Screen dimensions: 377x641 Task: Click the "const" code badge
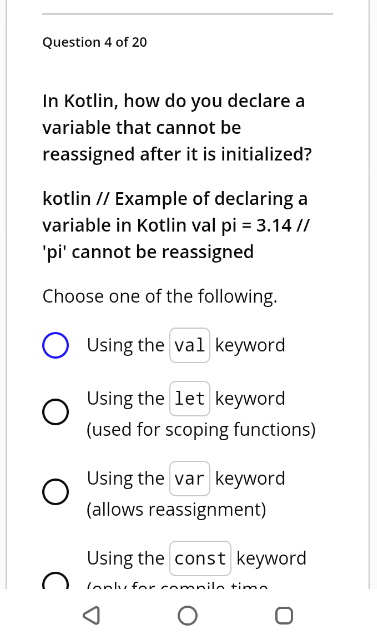click(x=200, y=558)
